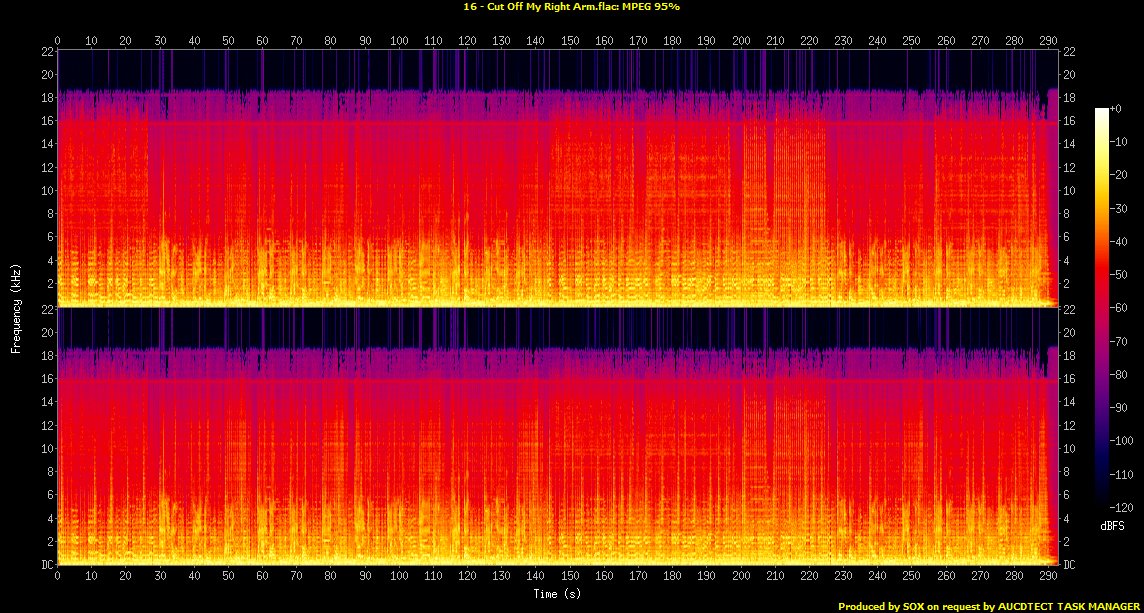This screenshot has width=1144, height=613.
Task: Click the "dBFS" unit label under the color scale
Action: point(1108,524)
